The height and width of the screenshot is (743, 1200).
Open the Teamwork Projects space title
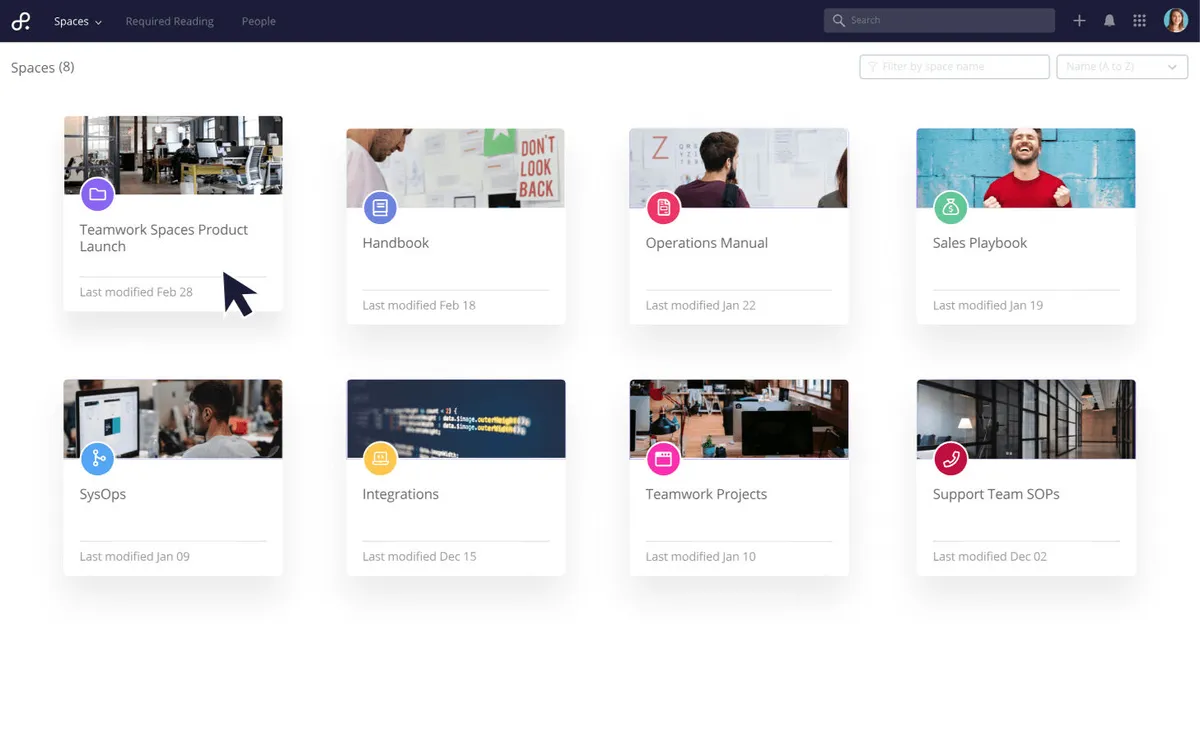tap(707, 494)
